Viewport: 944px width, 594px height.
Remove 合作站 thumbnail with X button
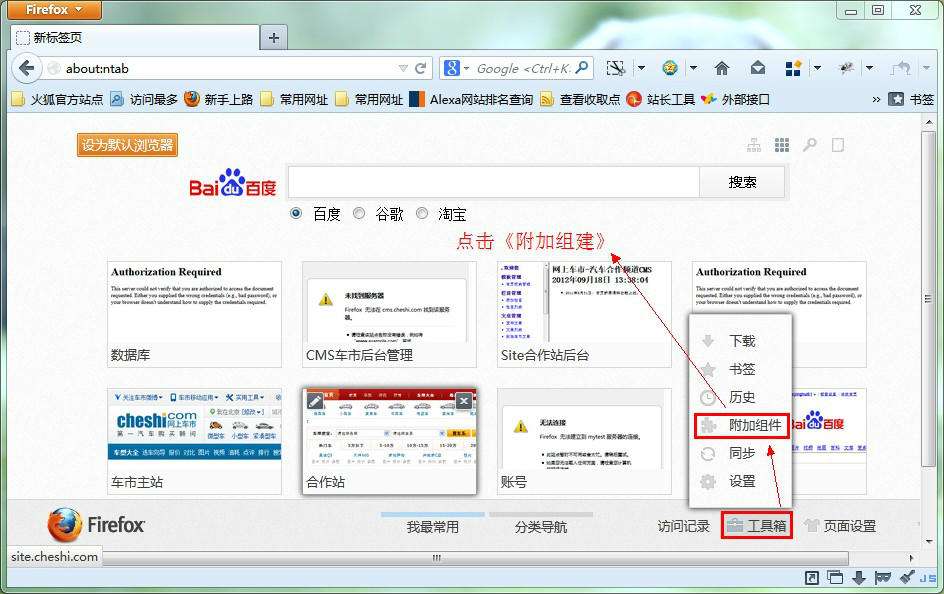(x=464, y=401)
